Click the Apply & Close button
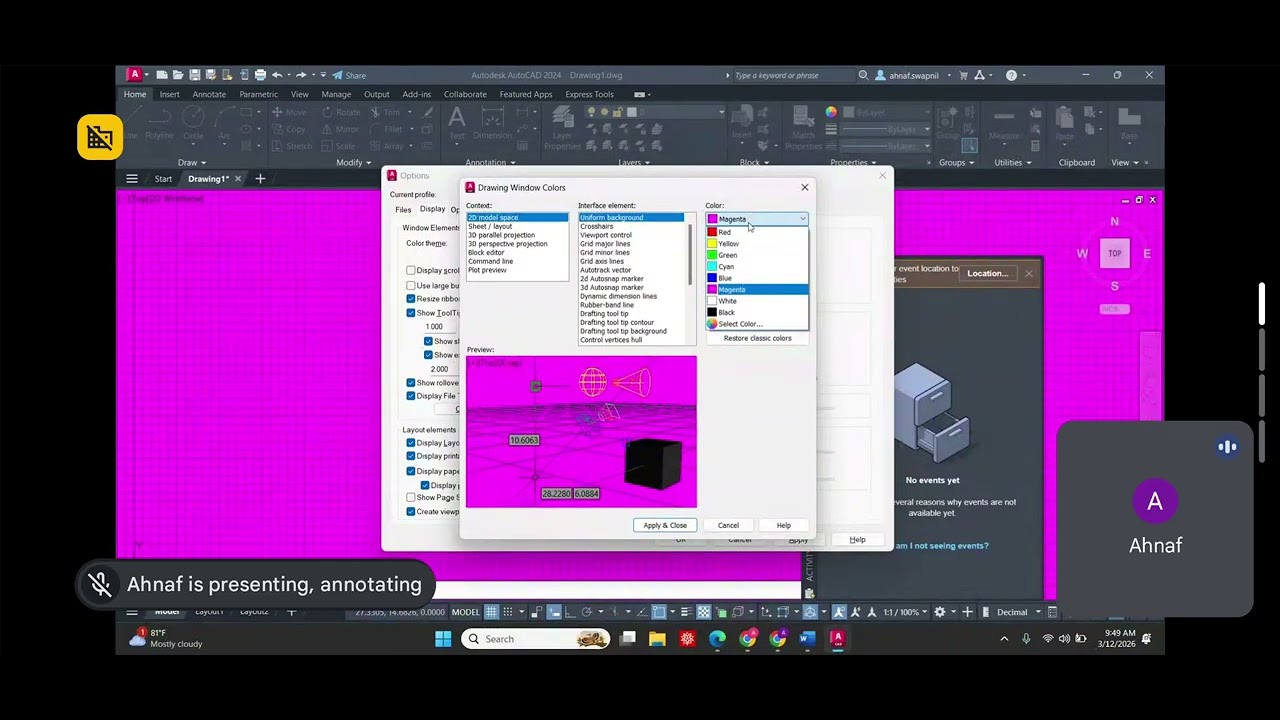Image resolution: width=1280 pixels, height=720 pixels. pos(665,525)
